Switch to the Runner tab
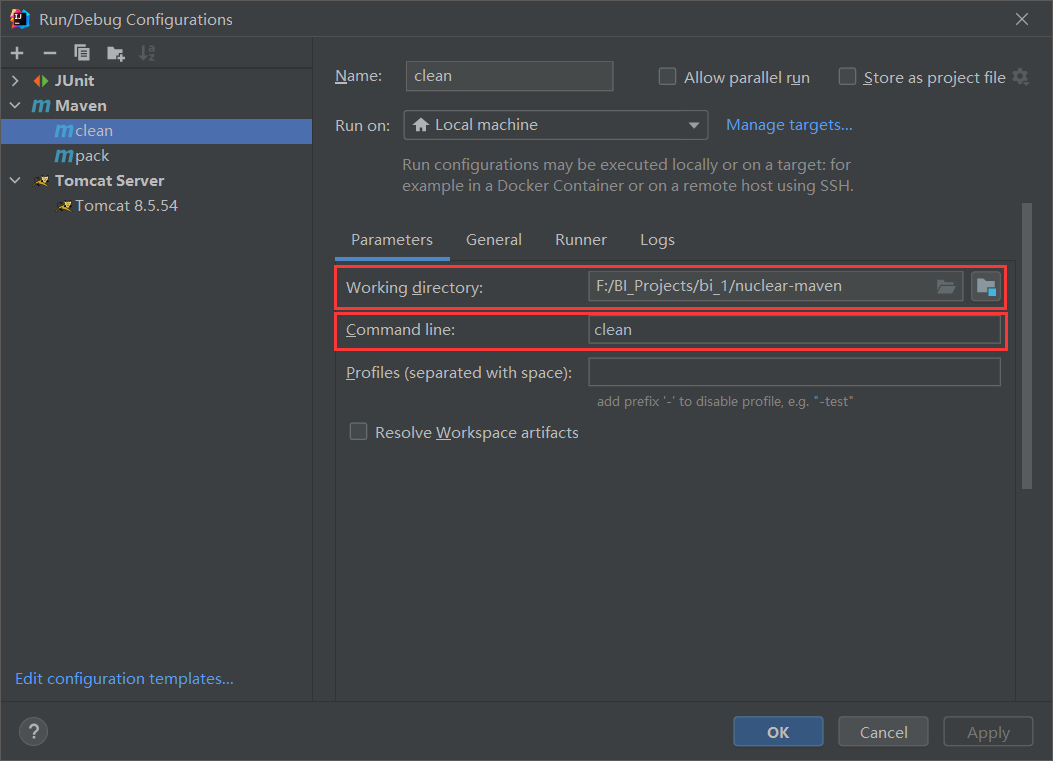 point(580,240)
